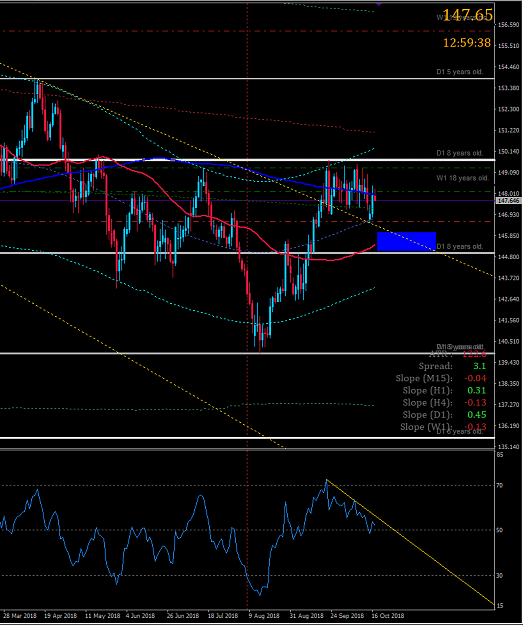Click the 18 Jul 2018 date label
The image size is (523, 625).
click(223, 616)
